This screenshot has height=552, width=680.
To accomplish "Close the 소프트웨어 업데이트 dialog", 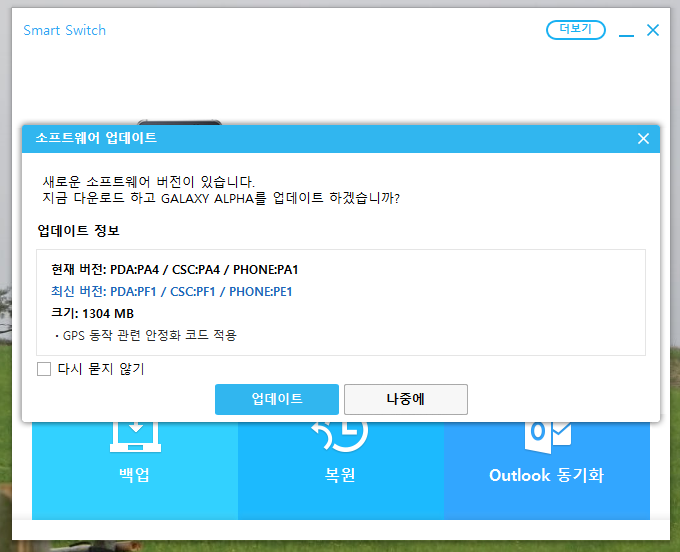I will 643,139.
